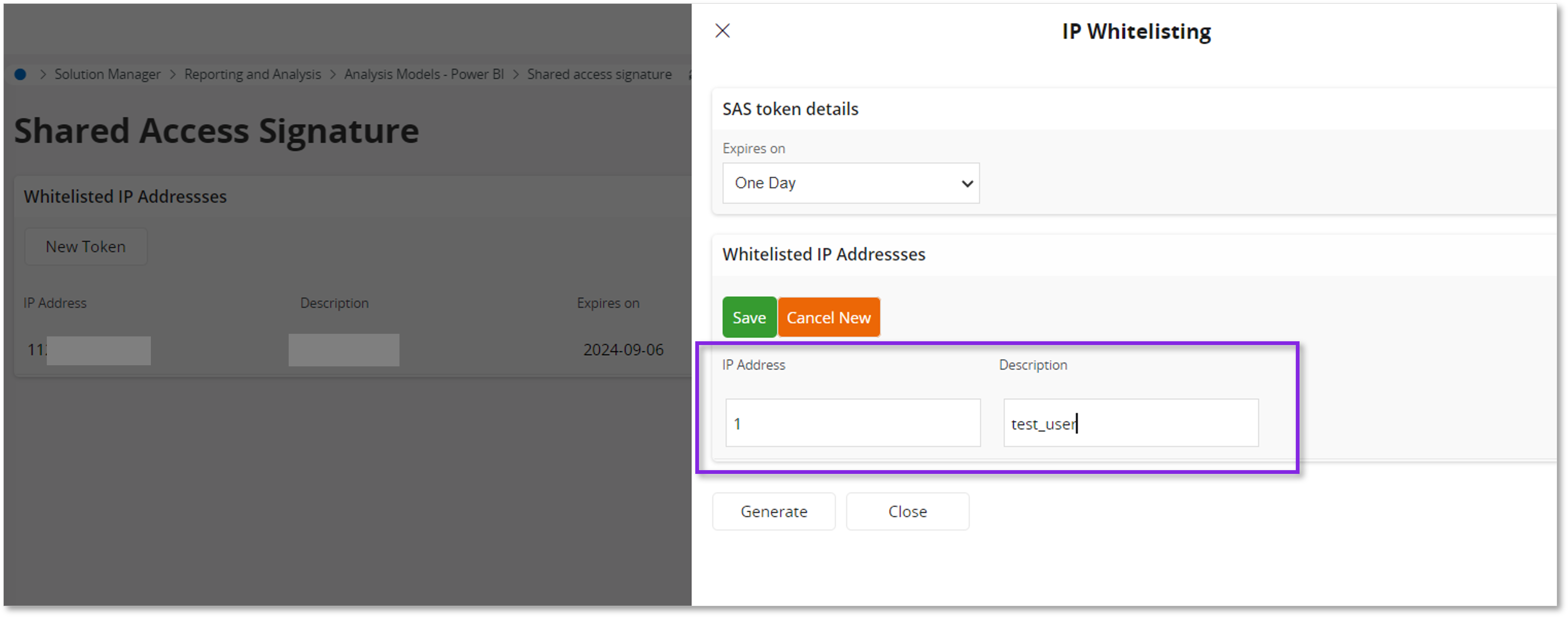
Task: Click the IP Address column header in background table
Action: click(x=55, y=303)
